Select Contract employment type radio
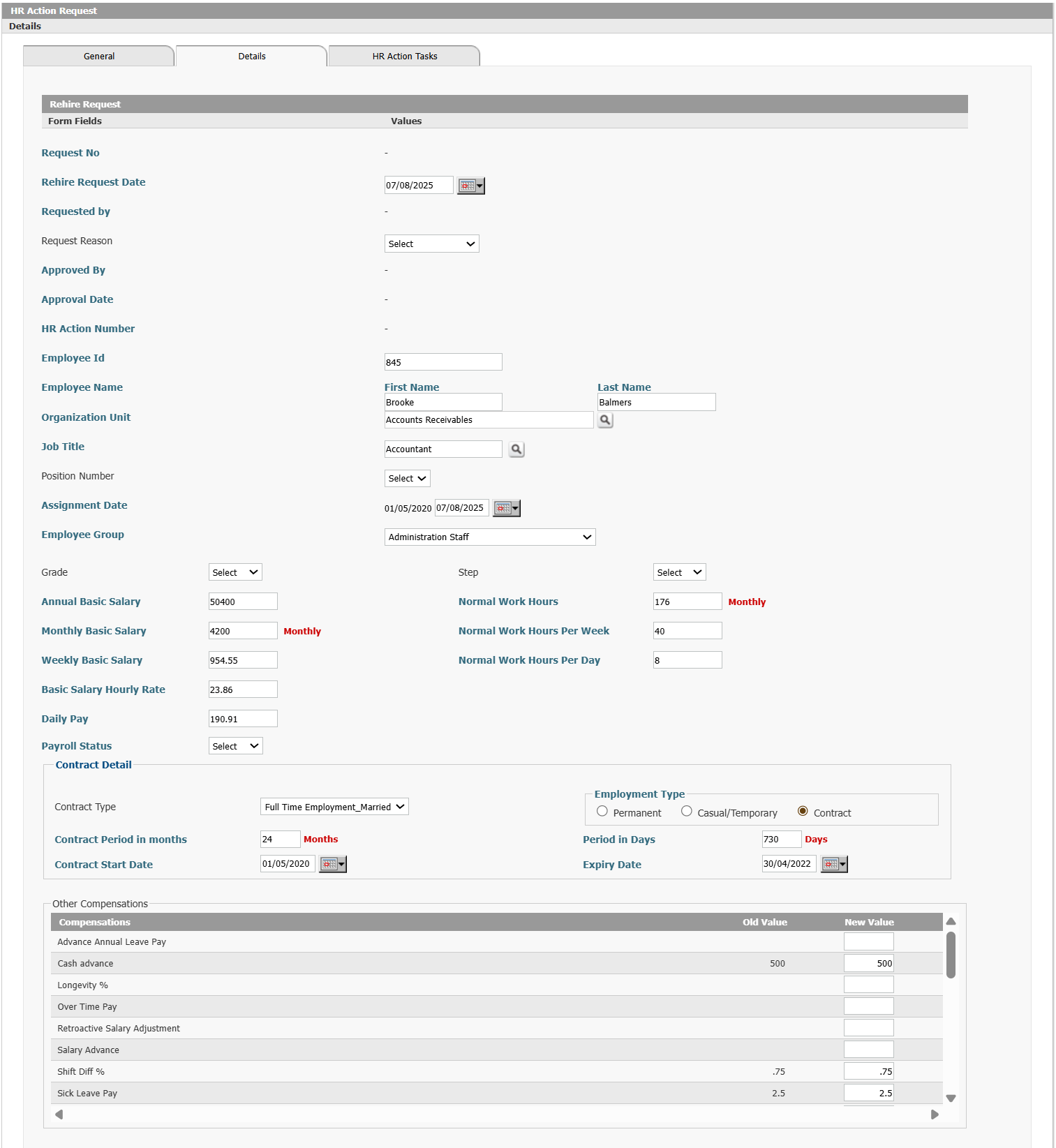Viewport: 1056px width, 1148px height. click(803, 811)
